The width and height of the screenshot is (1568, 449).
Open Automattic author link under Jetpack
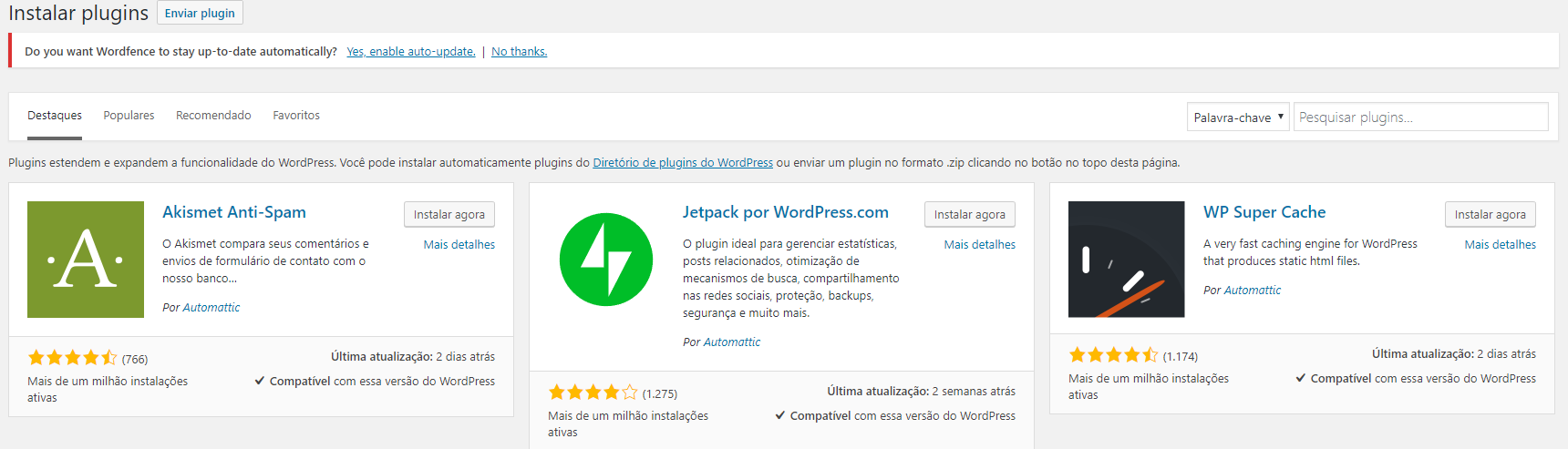(732, 342)
